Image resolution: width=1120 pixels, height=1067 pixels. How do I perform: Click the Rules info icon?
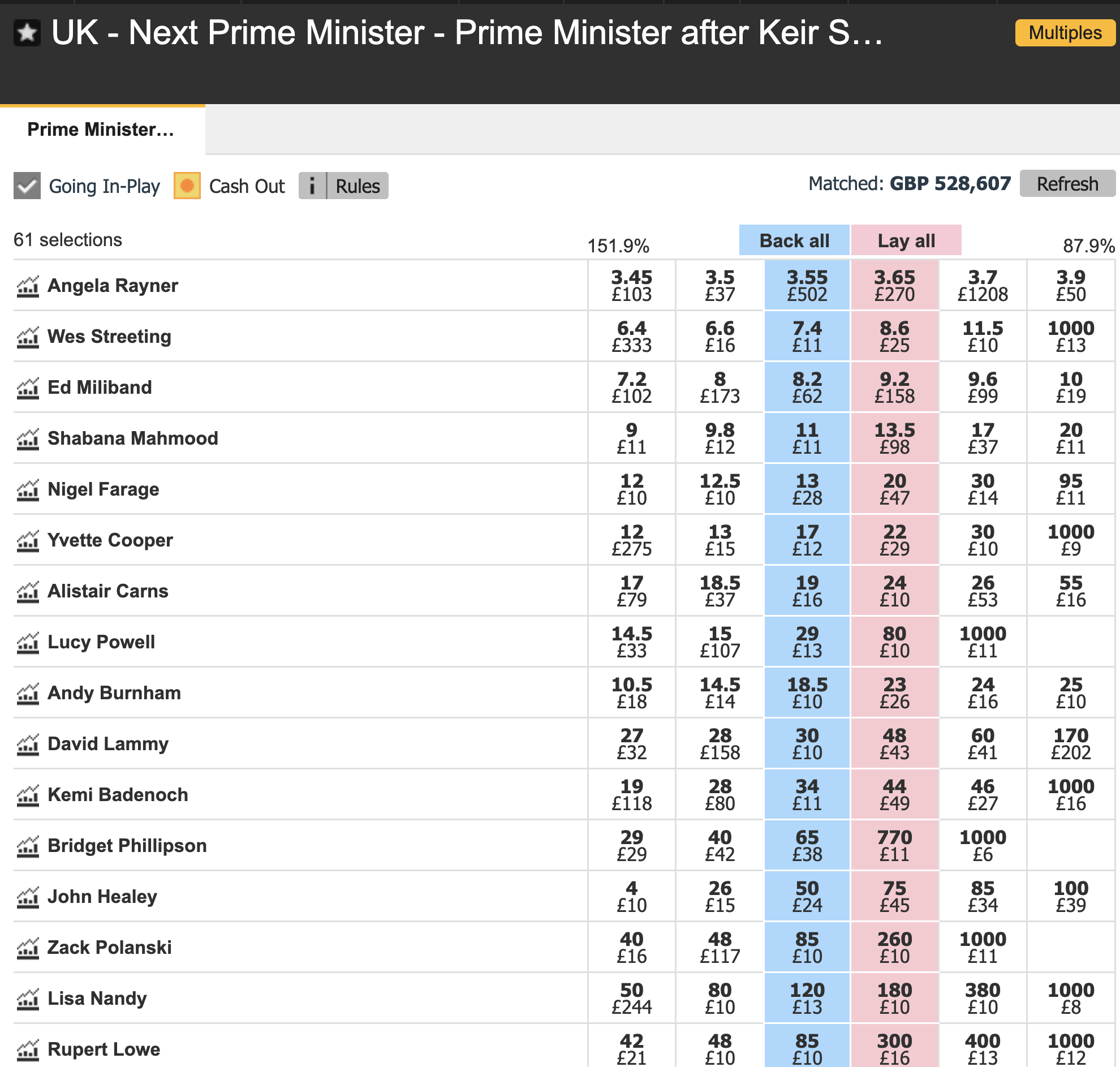click(312, 186)
